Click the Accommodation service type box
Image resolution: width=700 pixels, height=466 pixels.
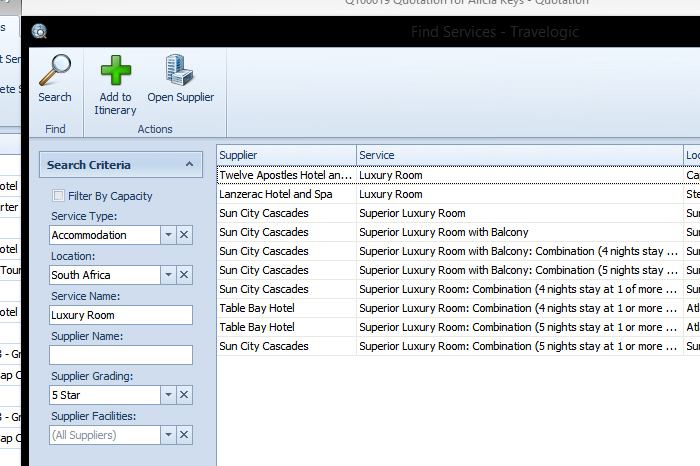[x=105, y=235]
